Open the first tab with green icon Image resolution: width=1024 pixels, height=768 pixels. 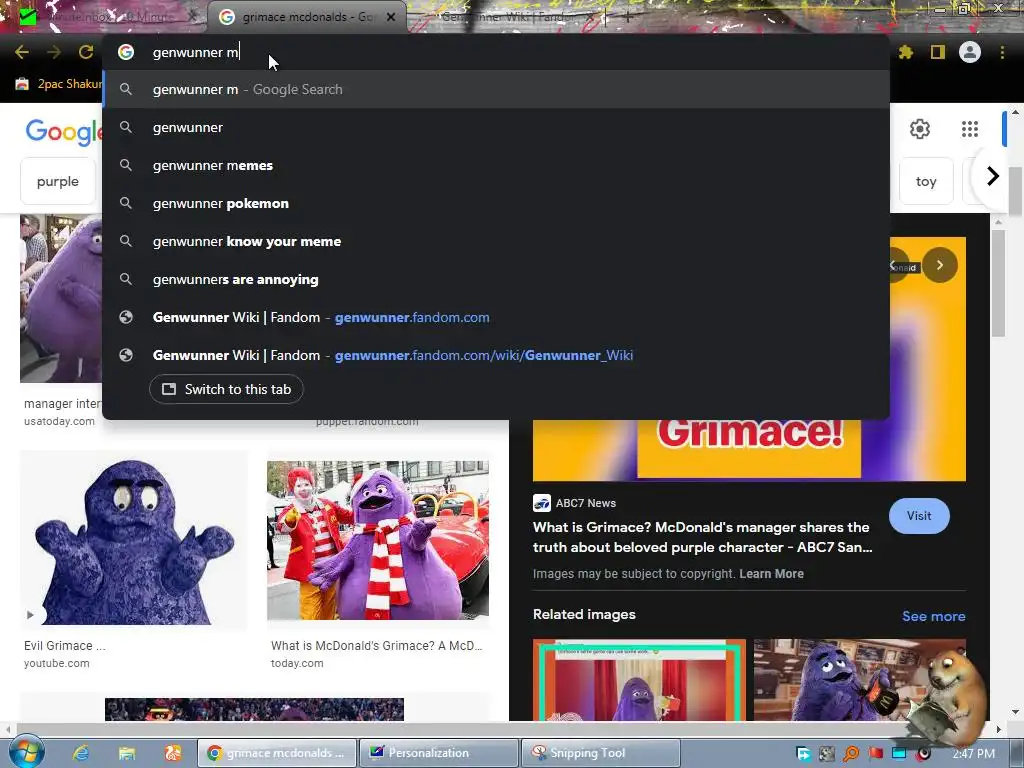point(104,17)
